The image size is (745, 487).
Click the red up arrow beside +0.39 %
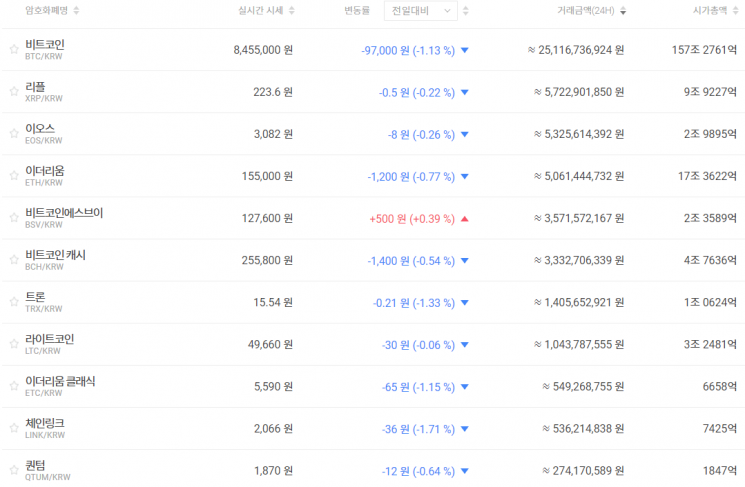[x=465, y=219]
